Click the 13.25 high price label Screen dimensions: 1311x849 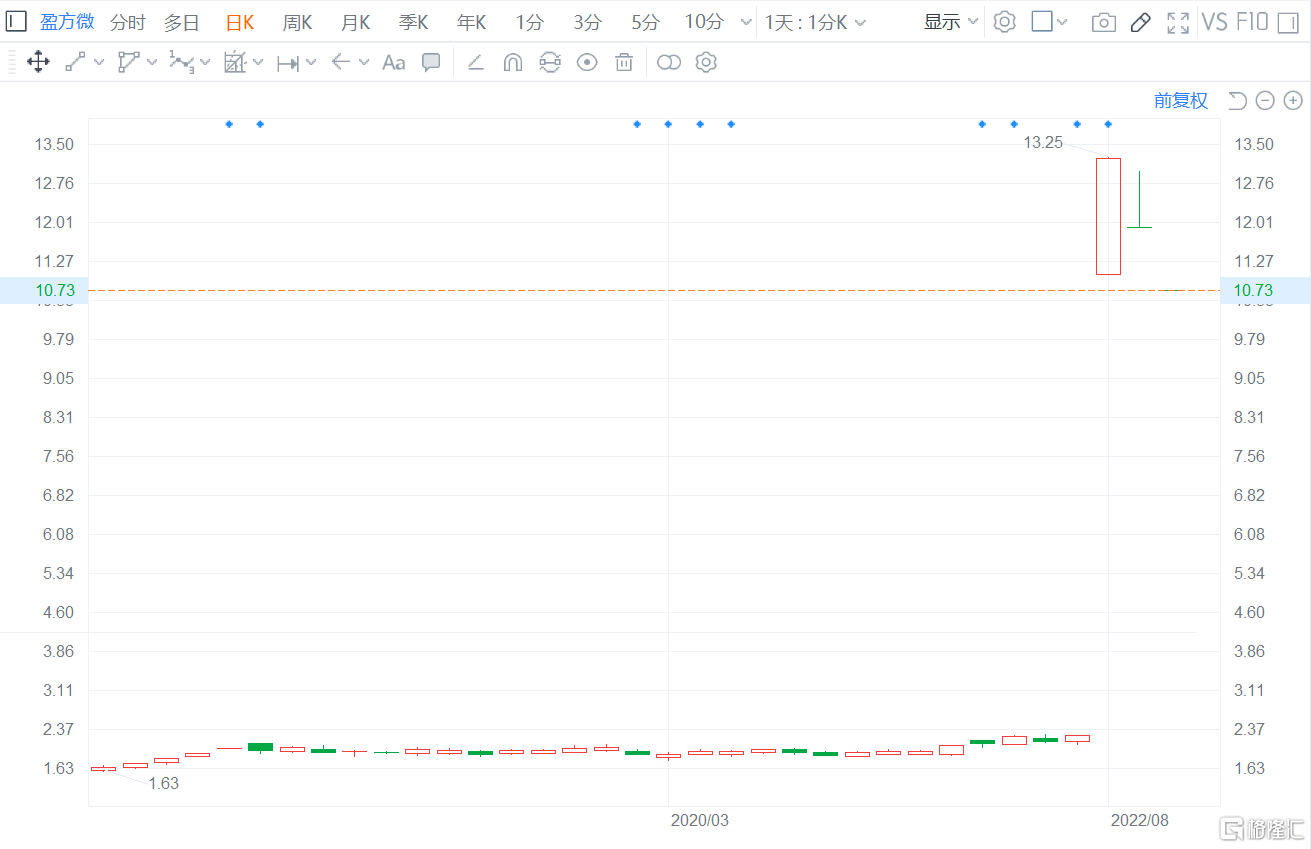click(1043, 143)
